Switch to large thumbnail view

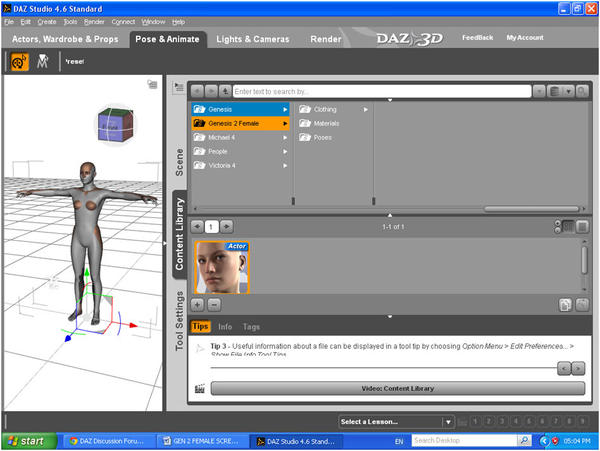tap(582, 227)
